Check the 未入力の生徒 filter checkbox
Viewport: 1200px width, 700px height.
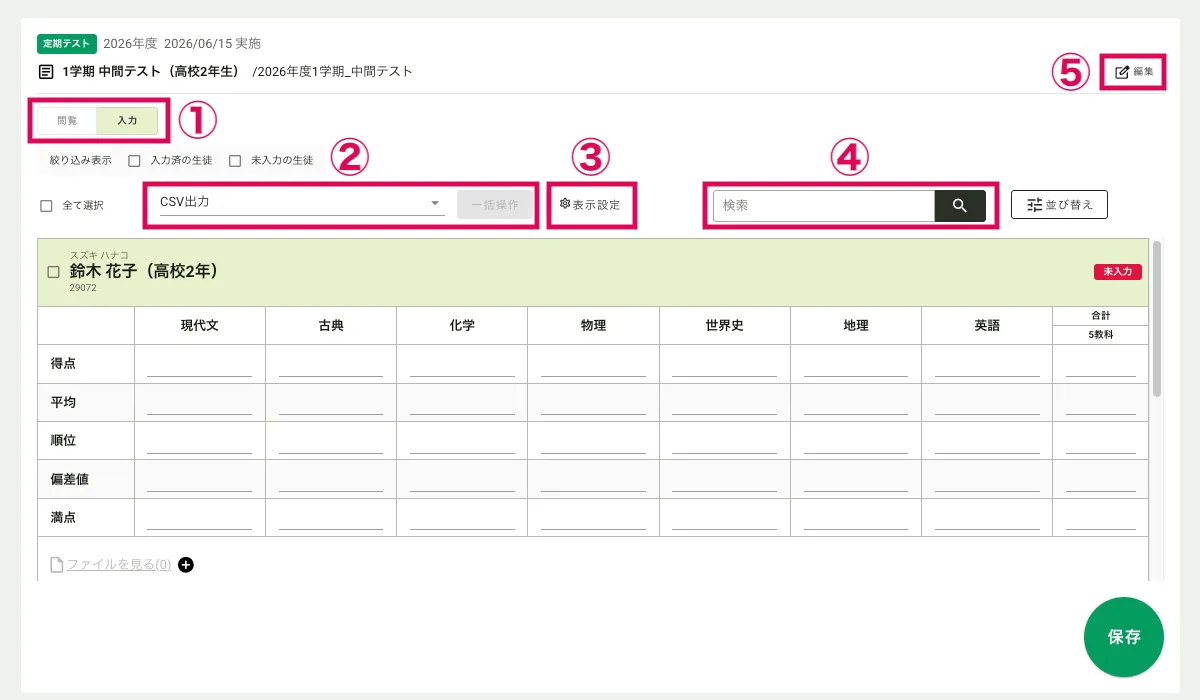tap(235, 160)
